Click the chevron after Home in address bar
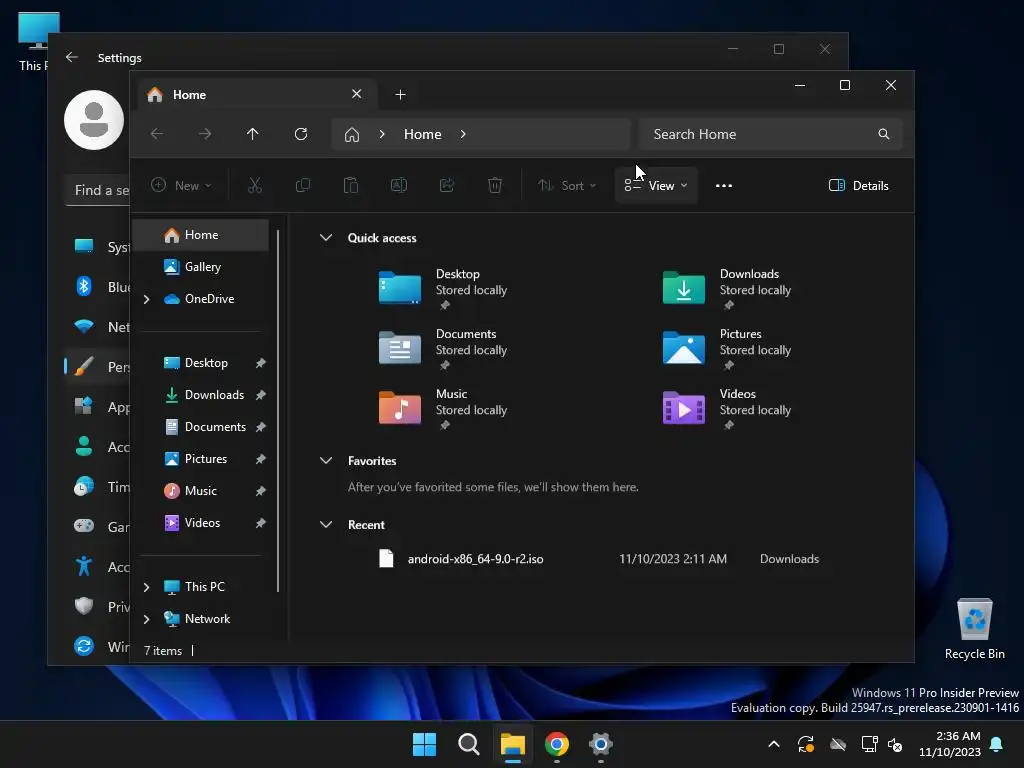The height and width of the screenshot is (768, 1024). (x=463, y=134)
